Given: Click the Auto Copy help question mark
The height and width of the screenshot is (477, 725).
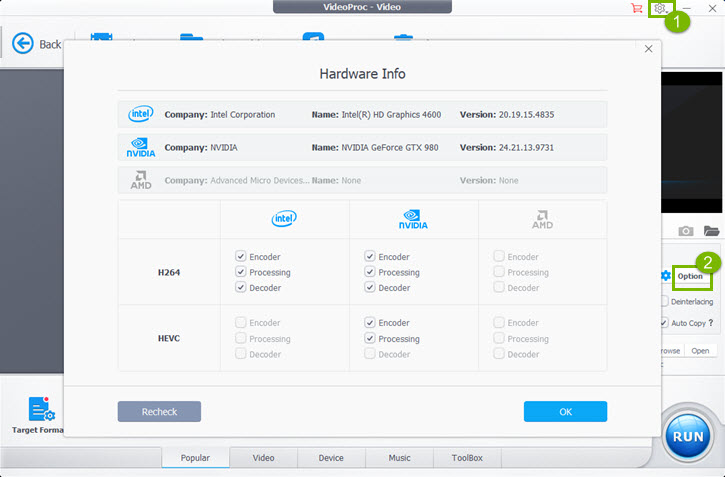Looking at the screenshot, I should [711, 323].
